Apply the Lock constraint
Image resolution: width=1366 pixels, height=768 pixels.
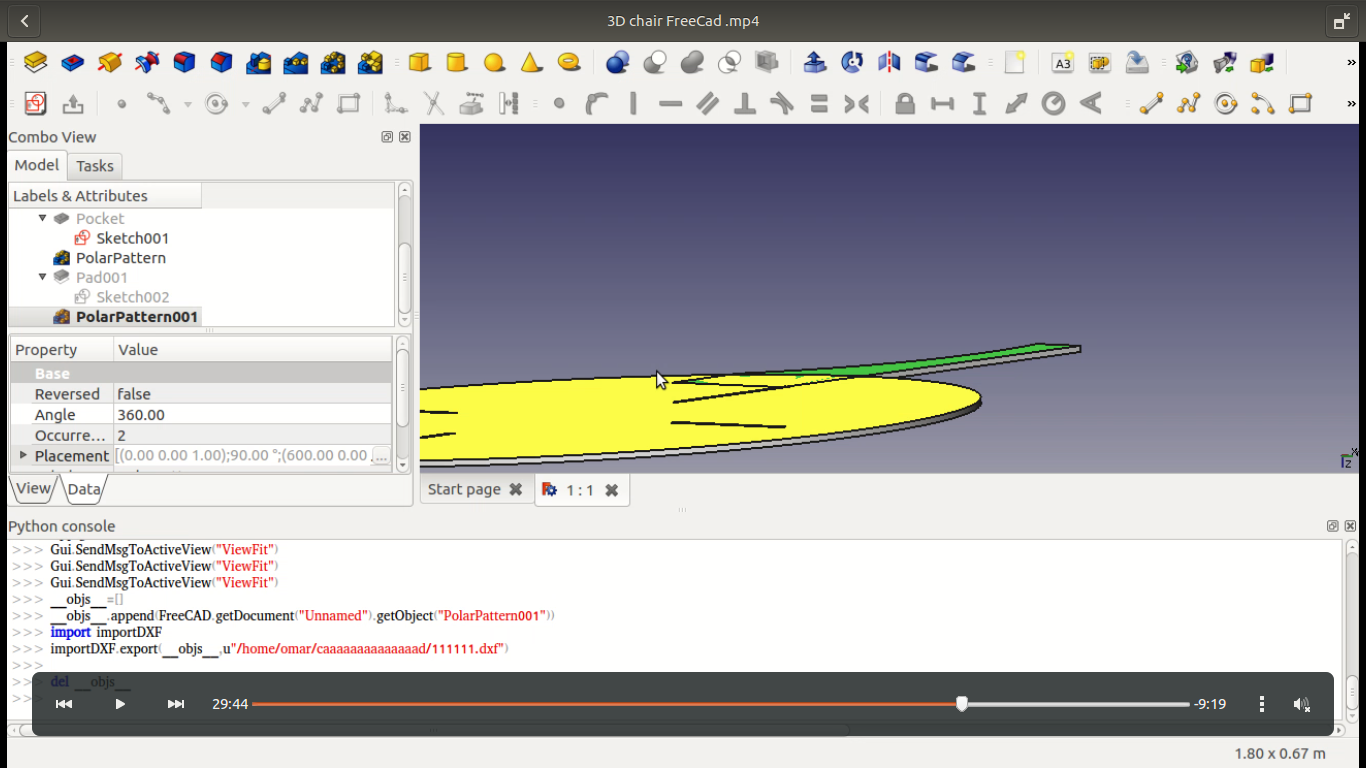click(905, 103)
